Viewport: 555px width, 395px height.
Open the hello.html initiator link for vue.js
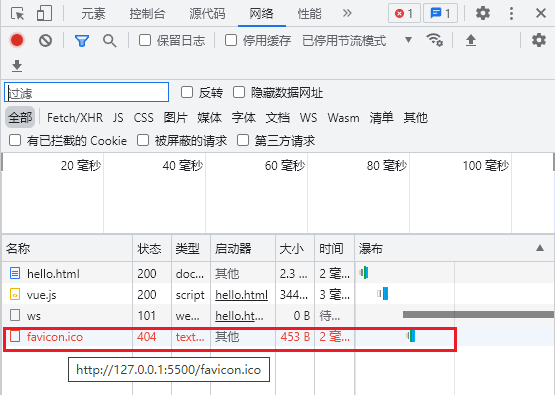(241, 295)
